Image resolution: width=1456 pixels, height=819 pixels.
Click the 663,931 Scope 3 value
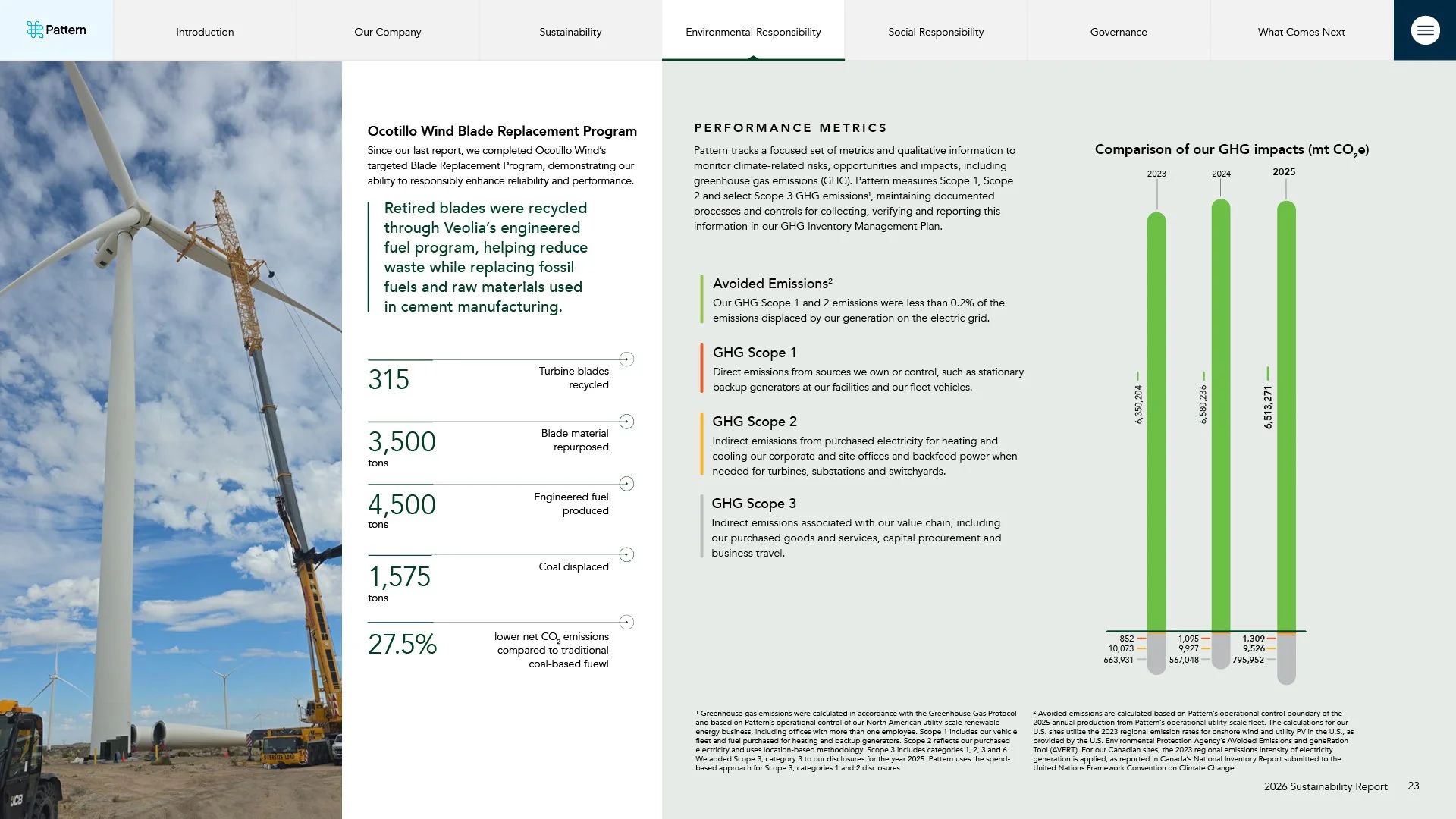pos(1119,660)
